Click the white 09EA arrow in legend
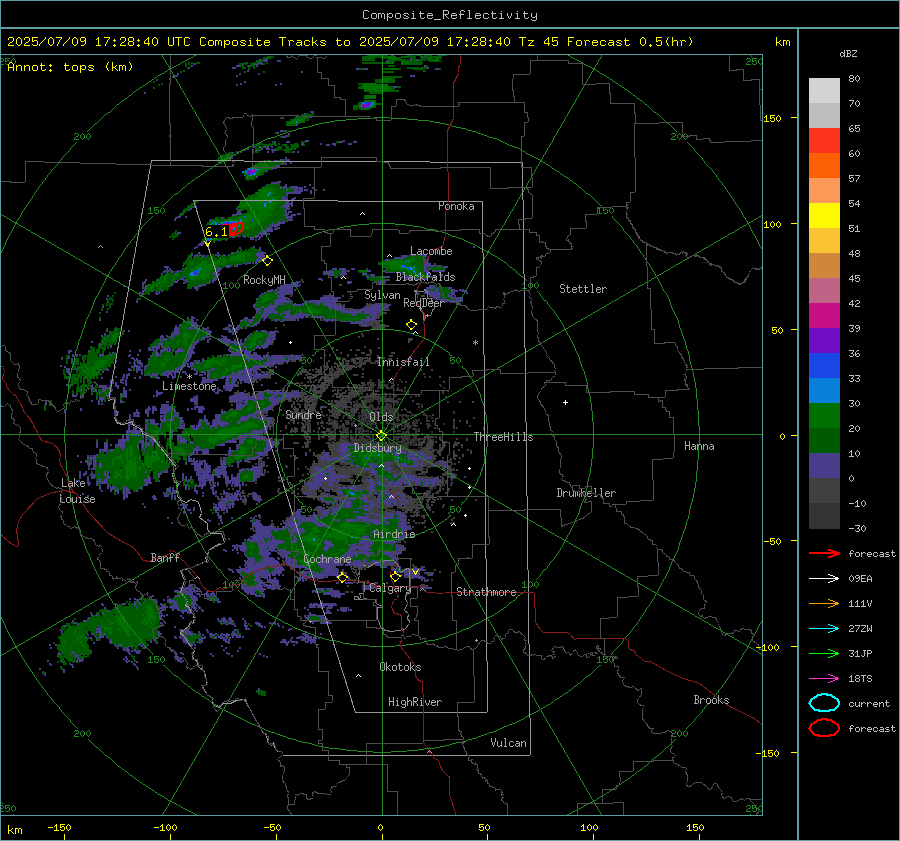Viewport: 900px width, 841px height. point(824,578)
